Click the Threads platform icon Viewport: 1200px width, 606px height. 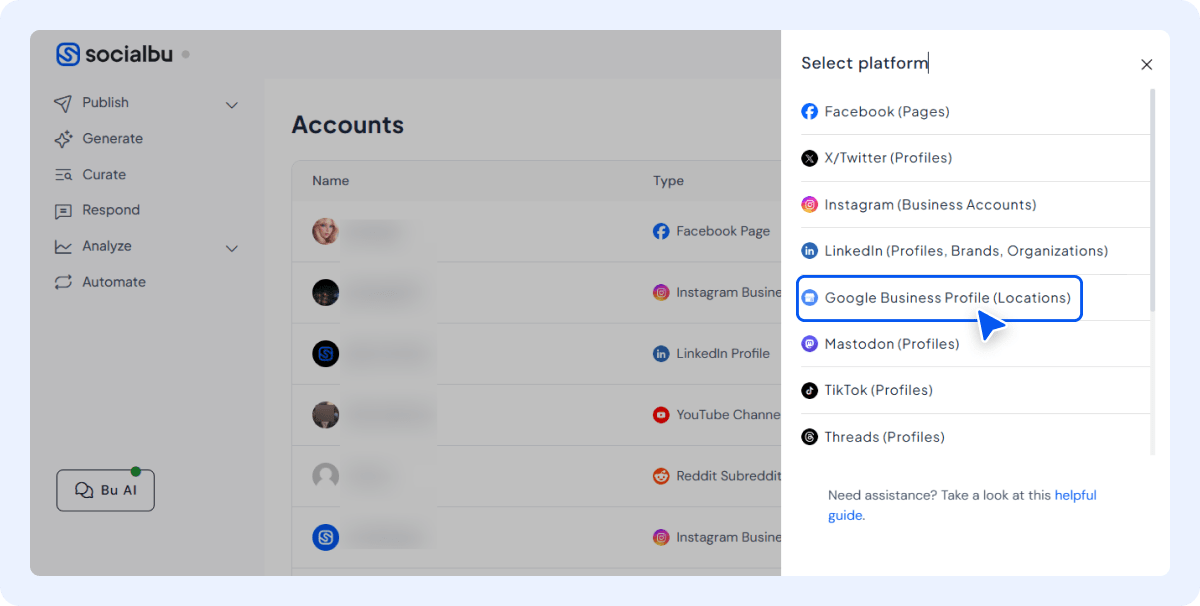[x=809, y=437]
